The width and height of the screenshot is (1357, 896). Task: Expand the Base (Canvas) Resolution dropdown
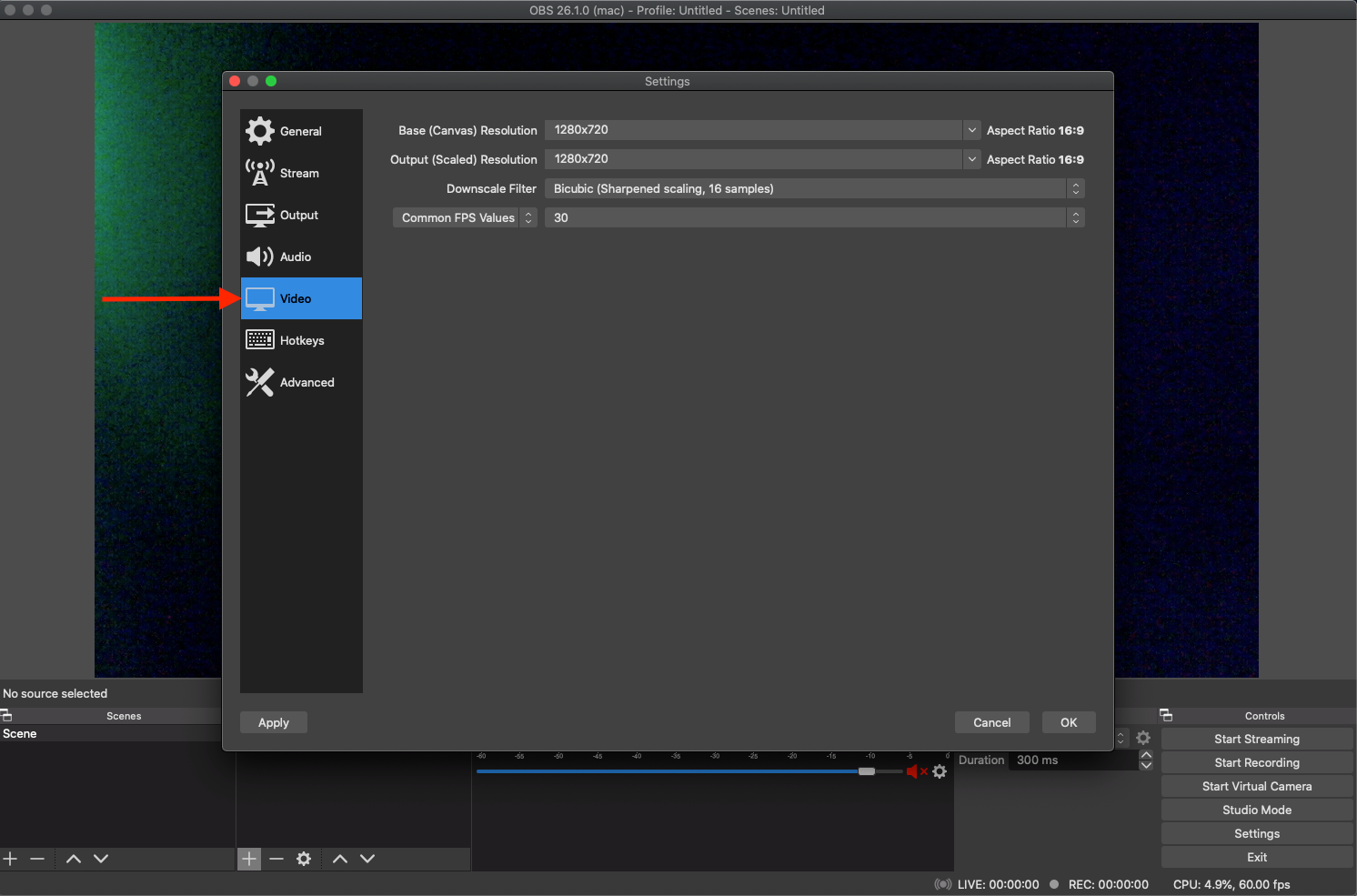point(971,130)
